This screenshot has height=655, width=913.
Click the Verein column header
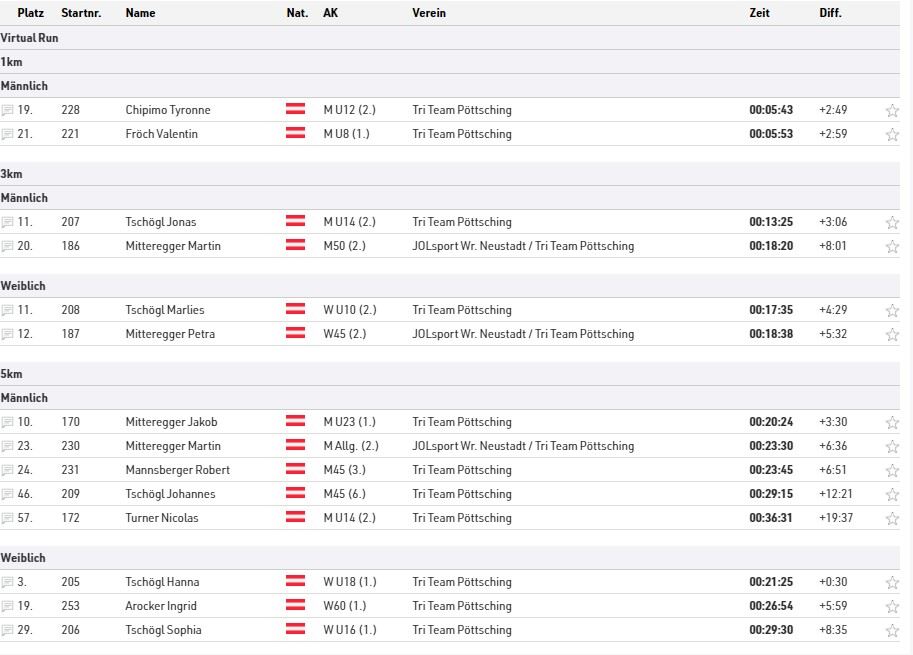[429, 13]
